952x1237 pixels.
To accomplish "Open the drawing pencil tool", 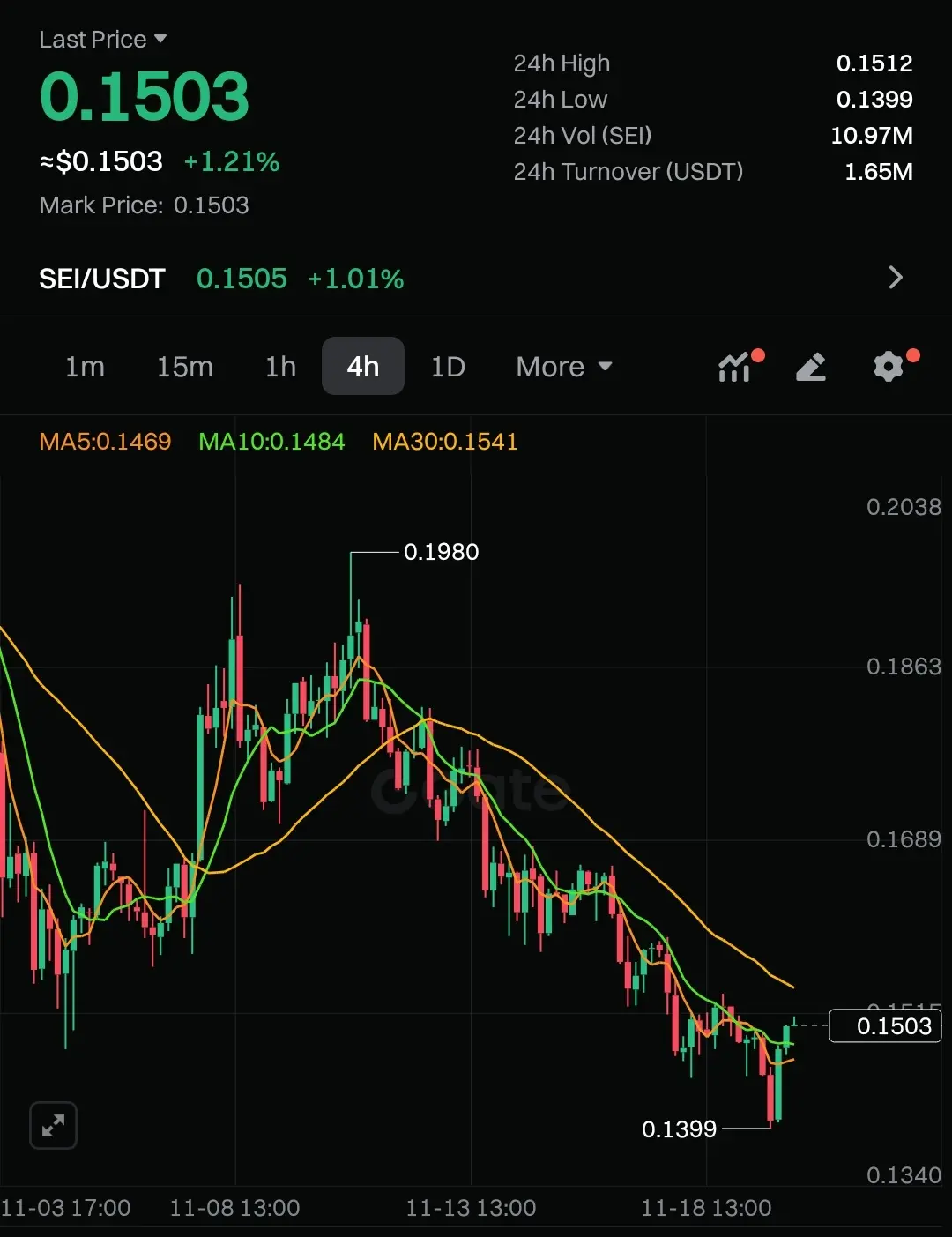I will [x=811, y=366].
